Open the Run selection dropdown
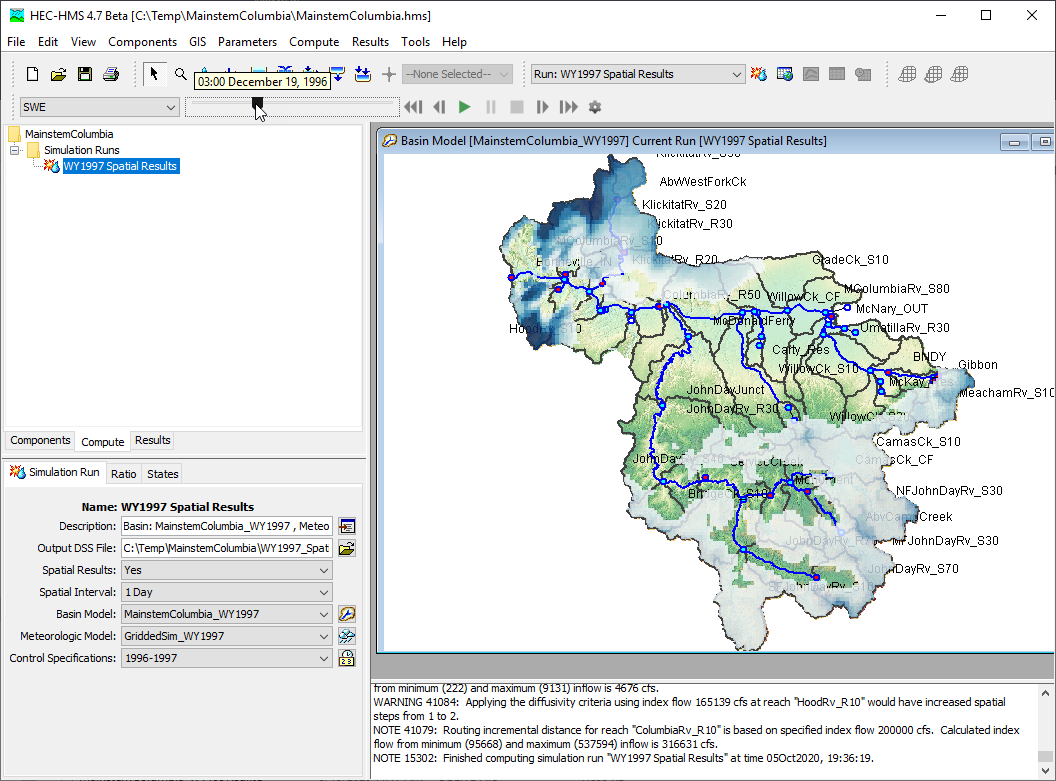Screen dimensions: 1056x781 [x=637, y=74]
